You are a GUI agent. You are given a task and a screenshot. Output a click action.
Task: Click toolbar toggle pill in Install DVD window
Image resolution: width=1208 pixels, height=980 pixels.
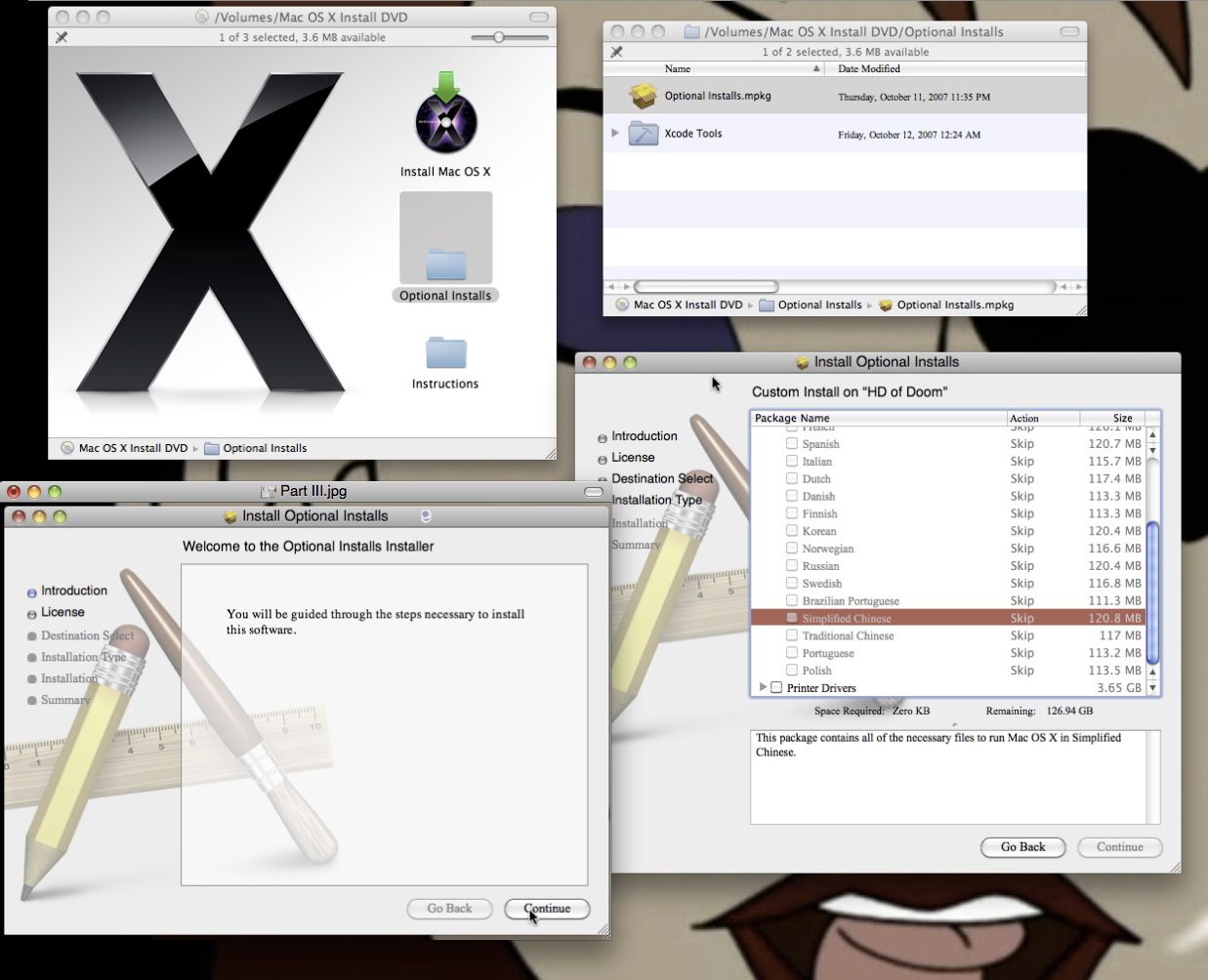pos(539,17)
